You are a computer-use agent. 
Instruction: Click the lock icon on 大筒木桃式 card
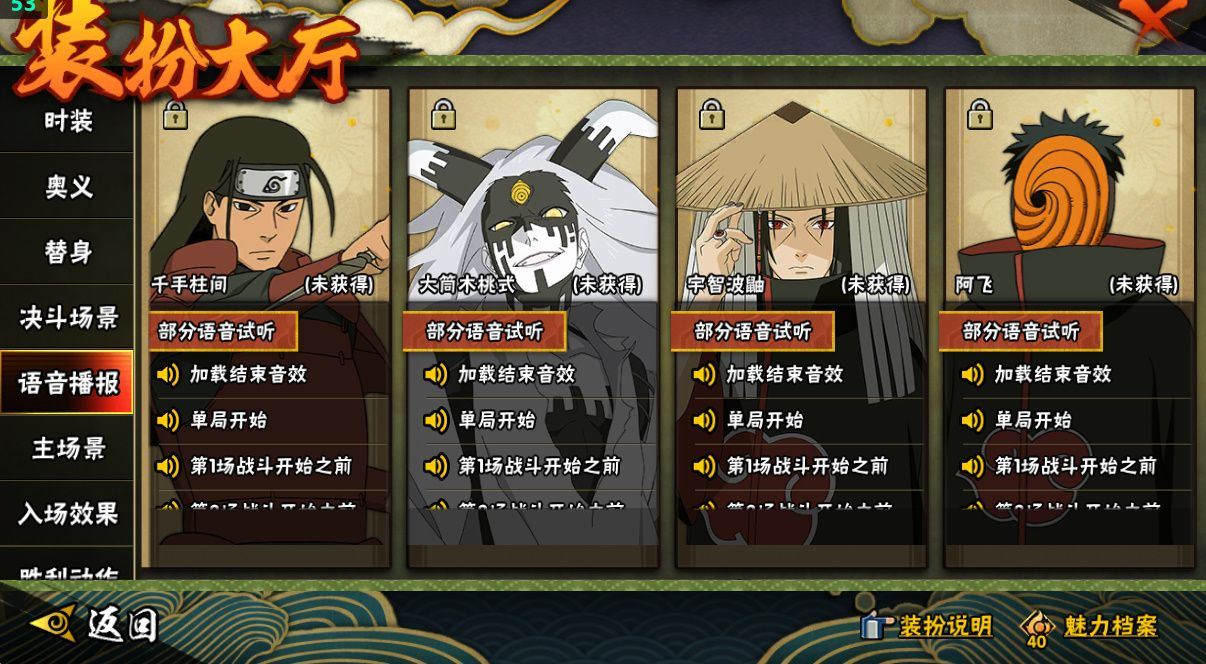click(x=443, y=114)
